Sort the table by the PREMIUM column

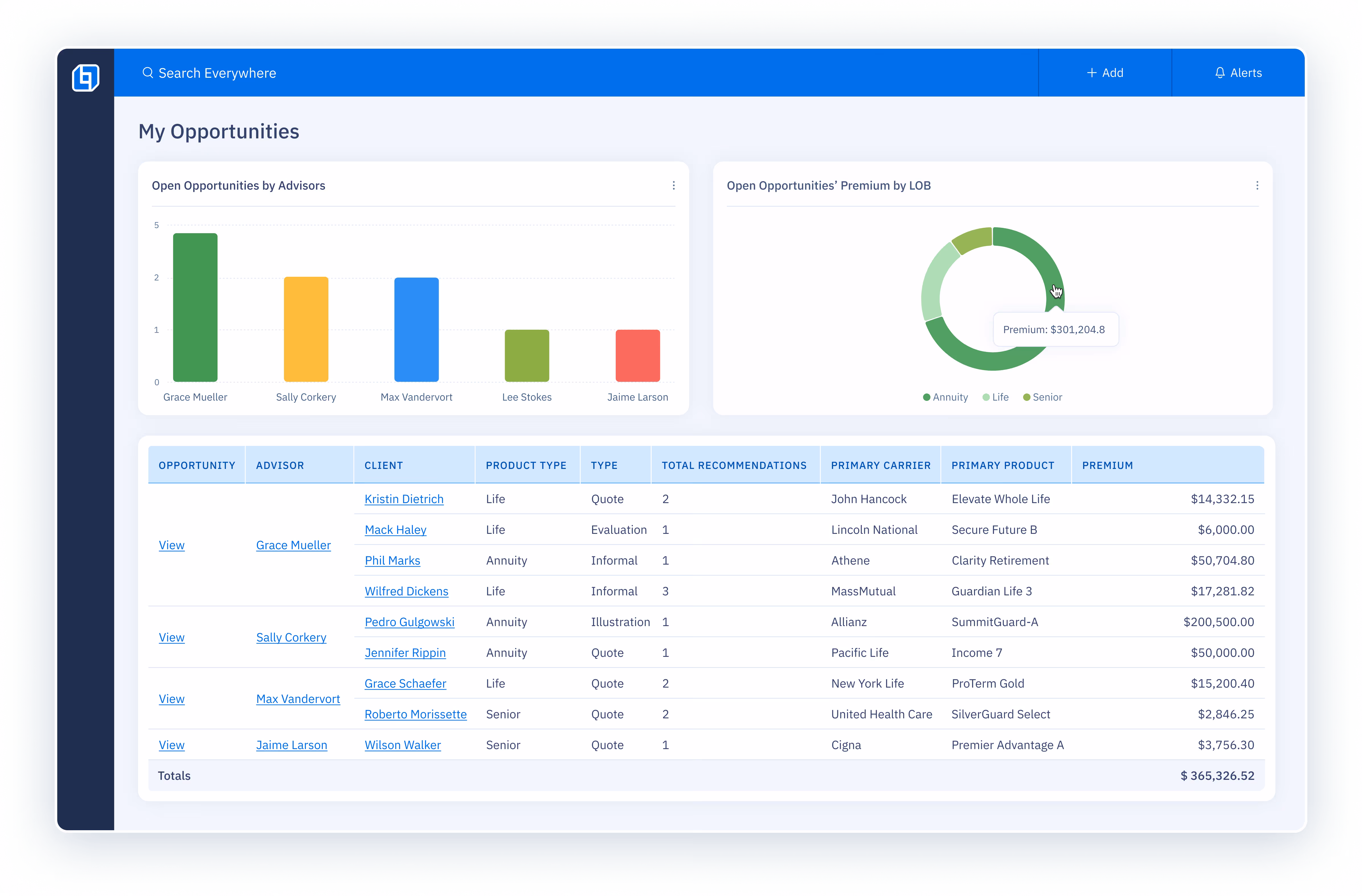[1107, 465]
